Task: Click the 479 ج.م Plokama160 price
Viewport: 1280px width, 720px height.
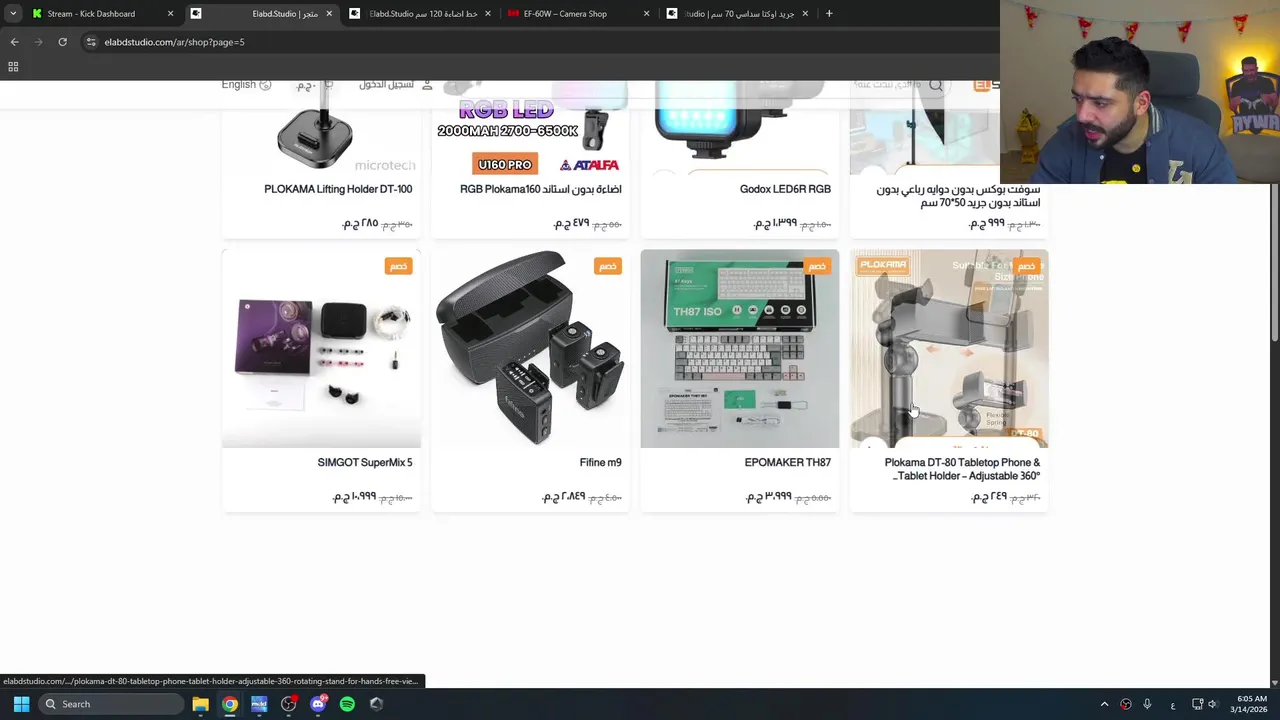Action: coord(570,223)
